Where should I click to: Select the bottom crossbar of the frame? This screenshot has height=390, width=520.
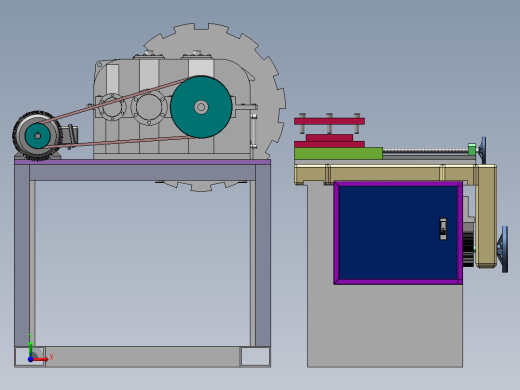[142, 356]
